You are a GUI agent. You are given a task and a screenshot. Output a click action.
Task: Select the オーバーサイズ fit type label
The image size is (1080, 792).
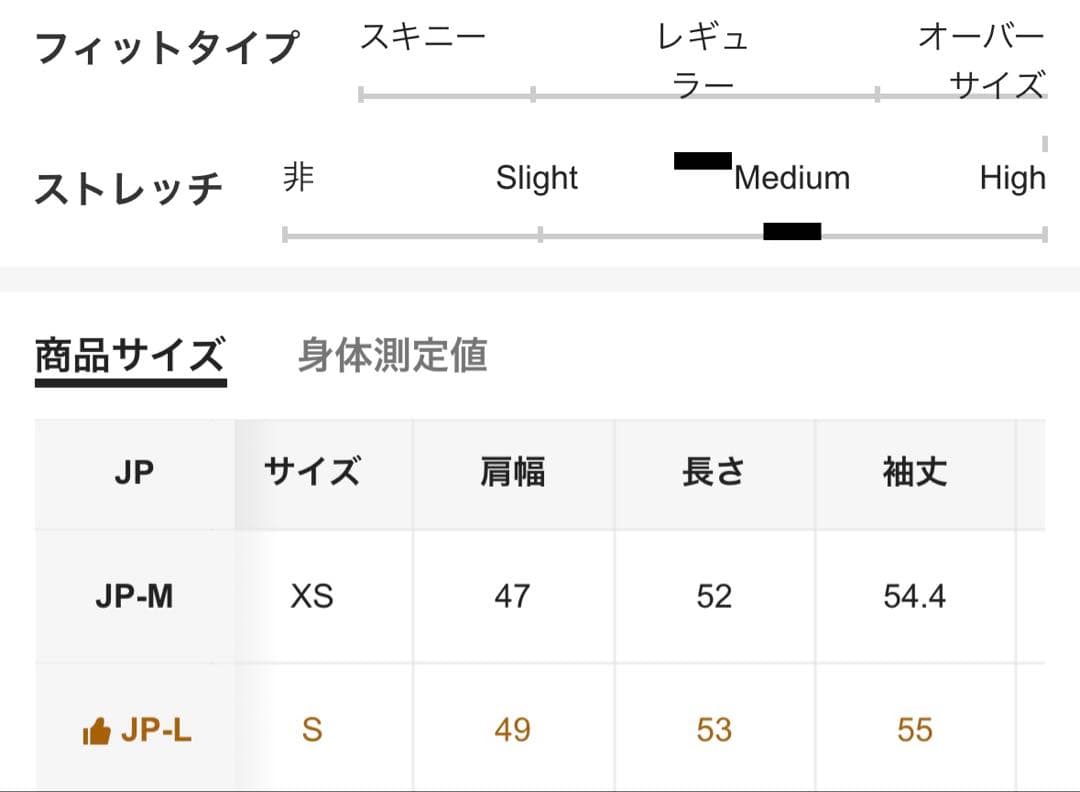click(982, 60)
